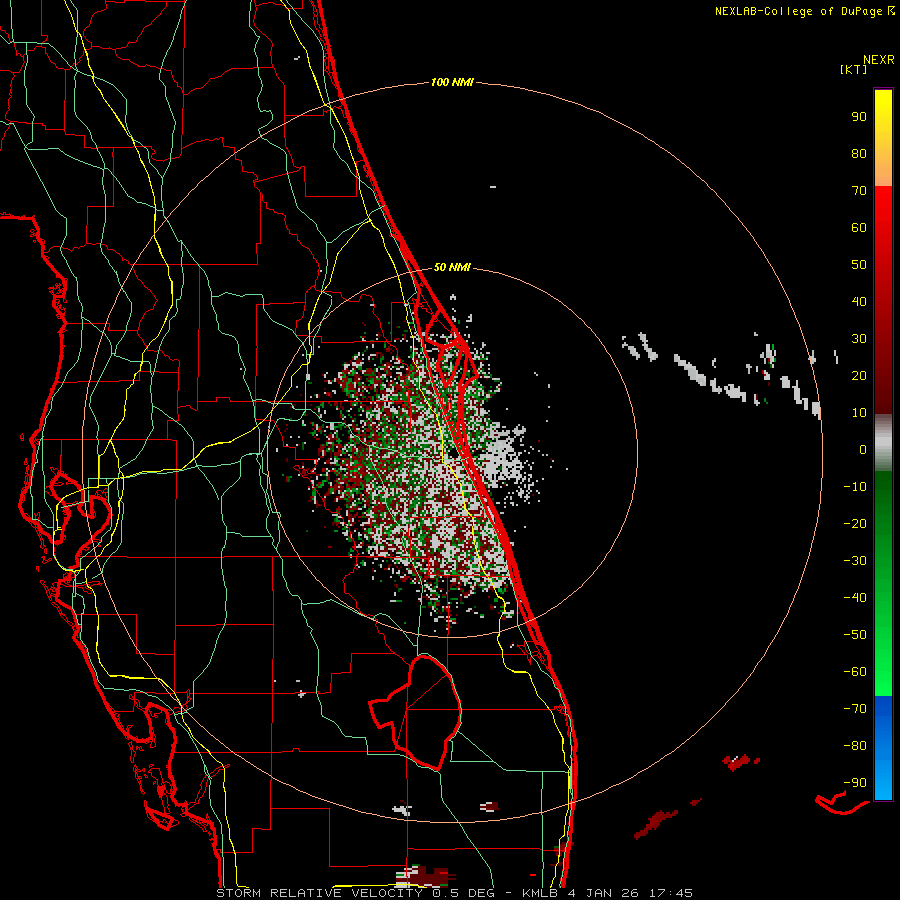Click the positive 50 value on velocity scale
Image resolution: width=900 pixels, height=900 pixels.
tap(859, 265)
